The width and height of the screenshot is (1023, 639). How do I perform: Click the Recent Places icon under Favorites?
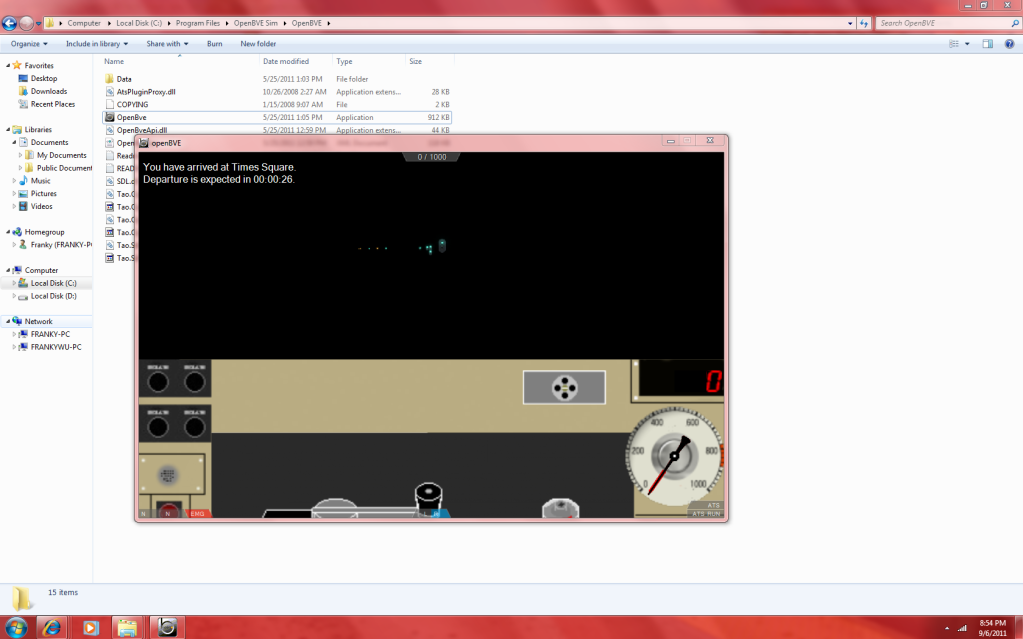pyautogui.click(x=23, y=104)
